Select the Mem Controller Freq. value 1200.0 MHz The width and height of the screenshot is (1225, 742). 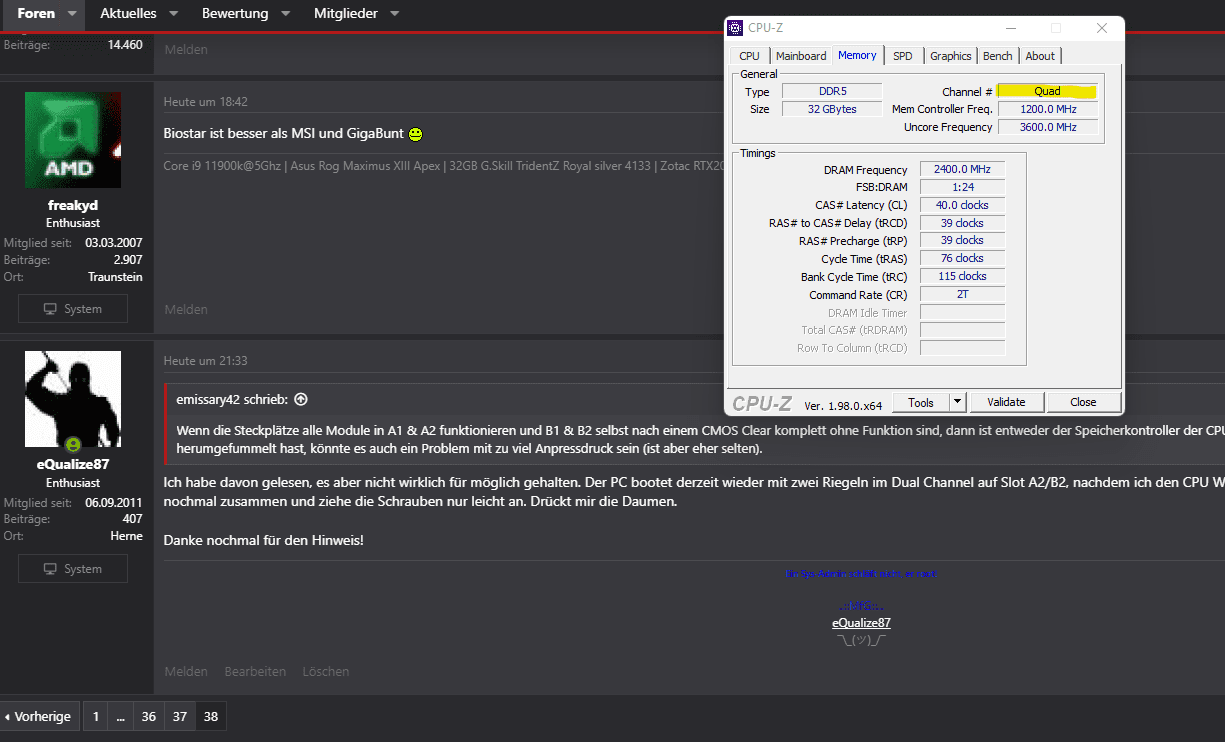(x=1047, y=109)
